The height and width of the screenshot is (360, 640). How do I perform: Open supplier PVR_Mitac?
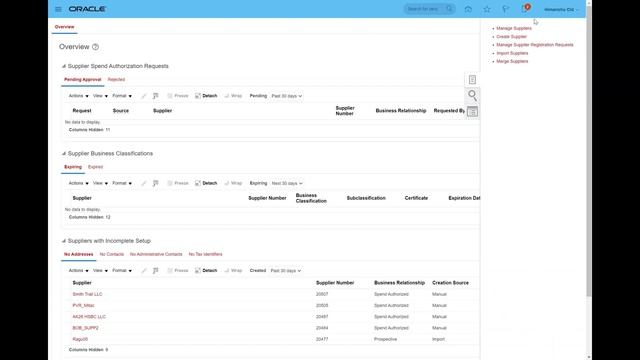pyautogui.click(x=83, y=305)
